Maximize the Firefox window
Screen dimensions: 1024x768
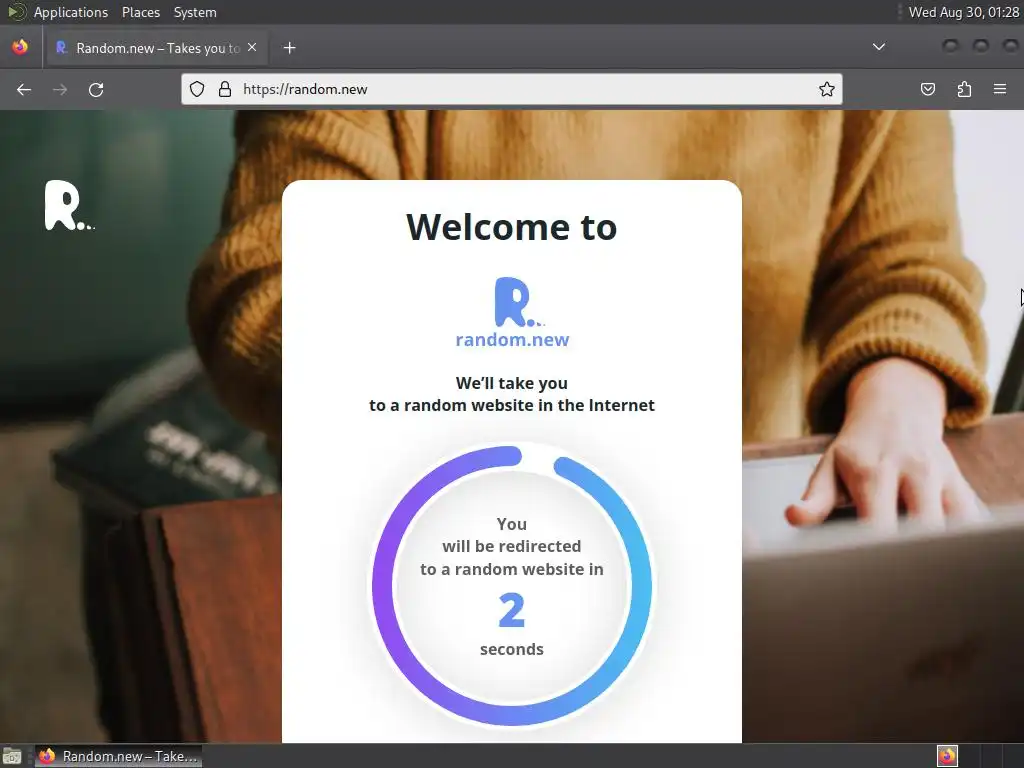pos(980,46)
